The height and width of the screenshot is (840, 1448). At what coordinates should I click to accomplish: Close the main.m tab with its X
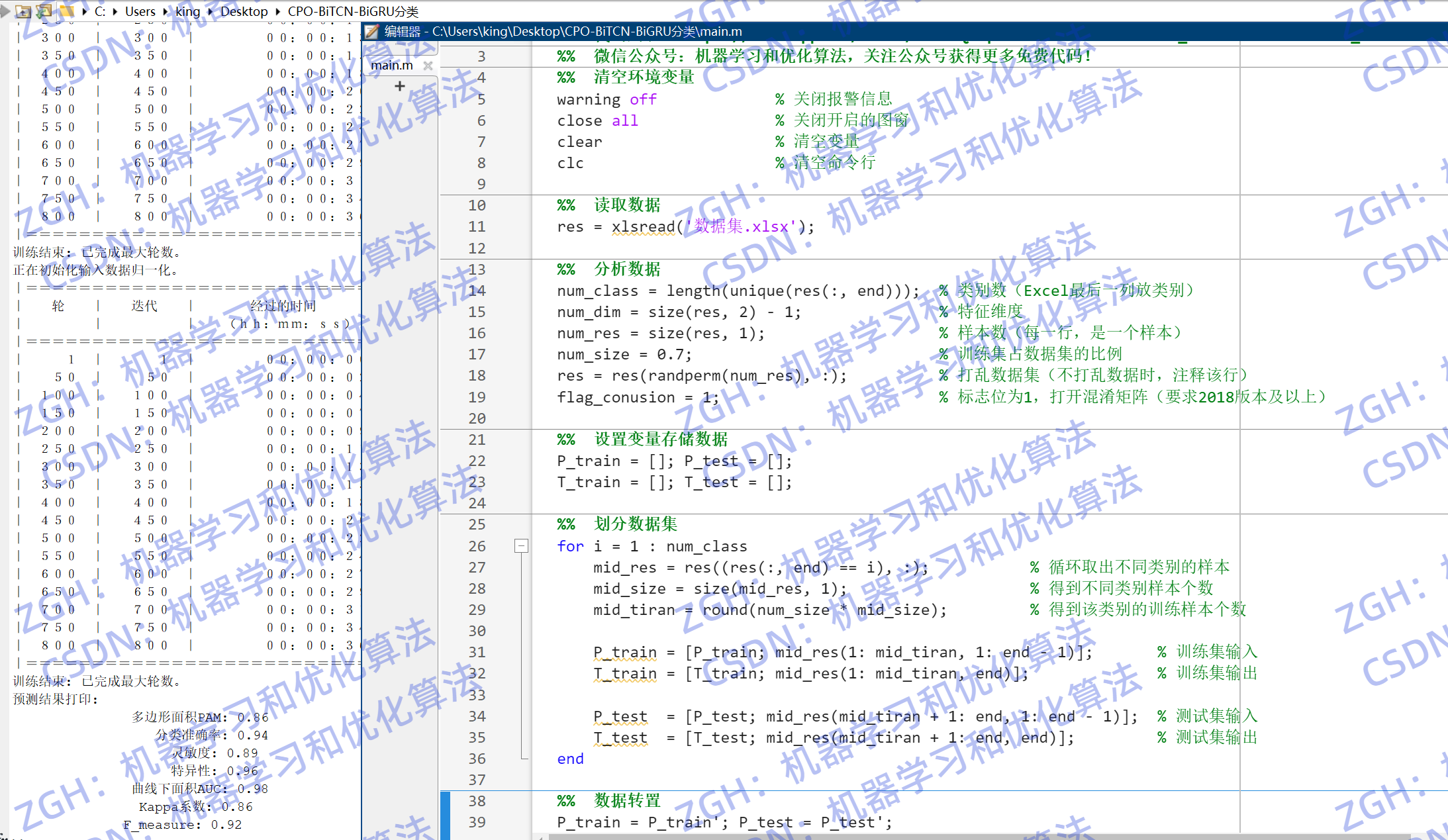point(428,66)
